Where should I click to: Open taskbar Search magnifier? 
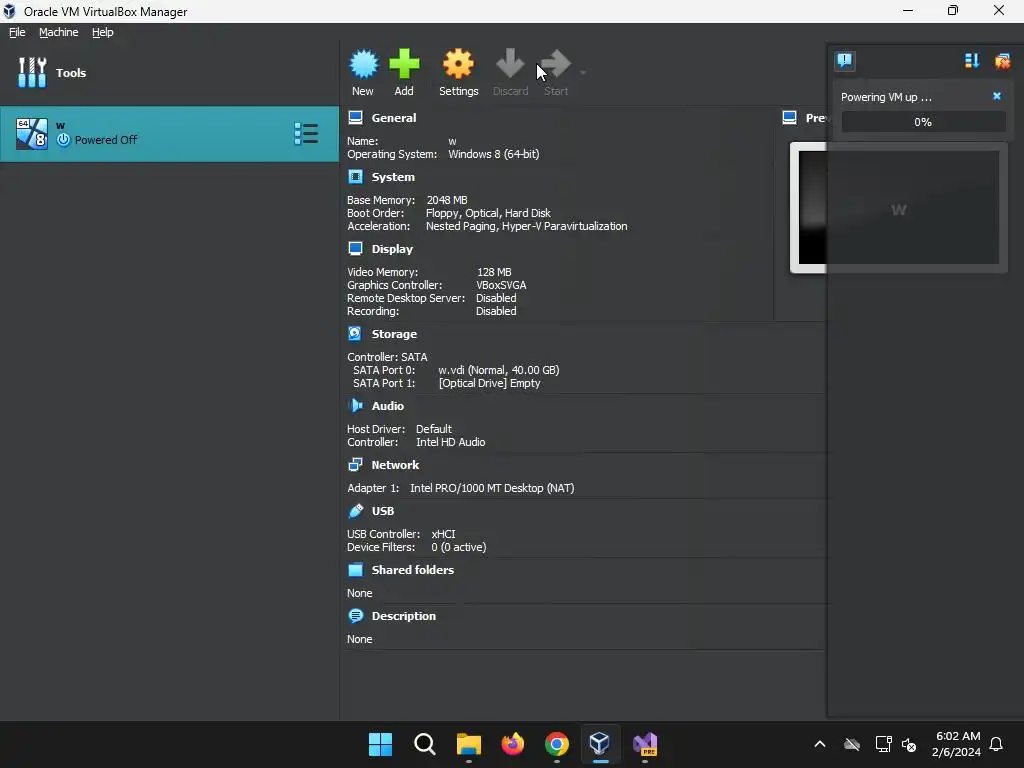pos(424,744)
